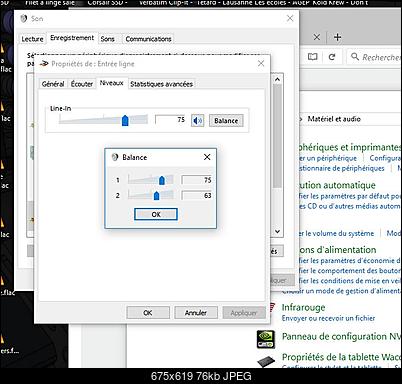Click the NVIDIA control panel icon
The image size is (402, 384).
pyautogui.click(x=266, y=339)
